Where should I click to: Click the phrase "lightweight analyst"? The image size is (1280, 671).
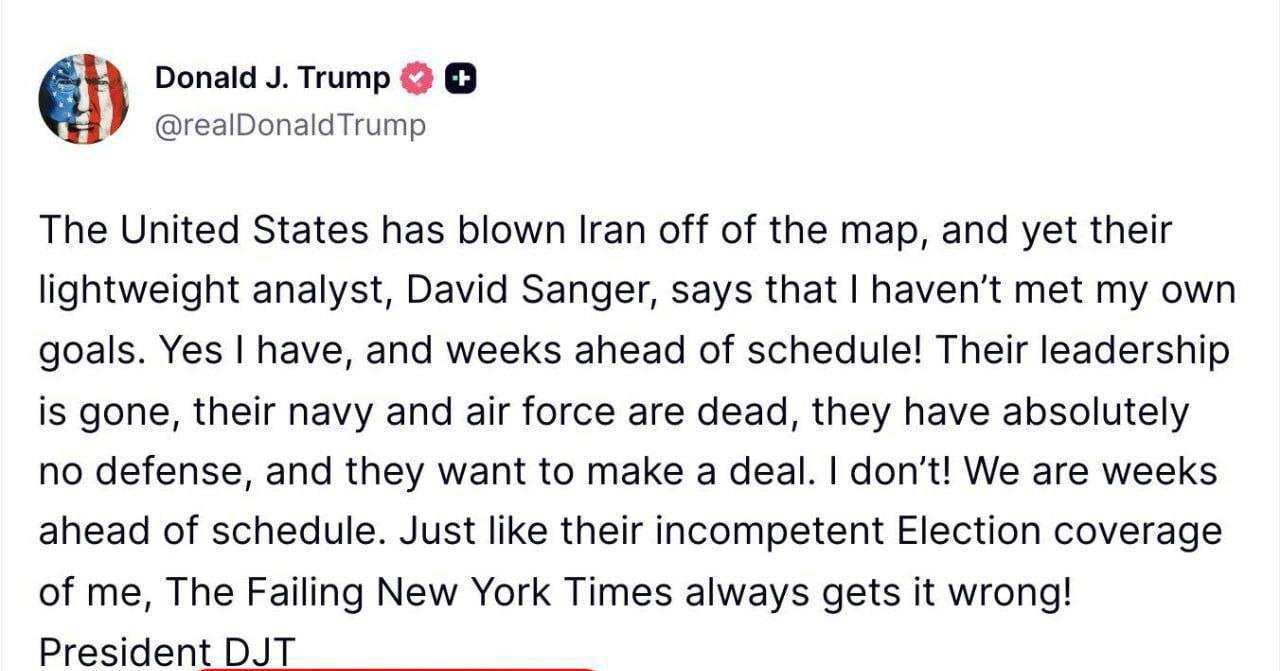(200, 291)
